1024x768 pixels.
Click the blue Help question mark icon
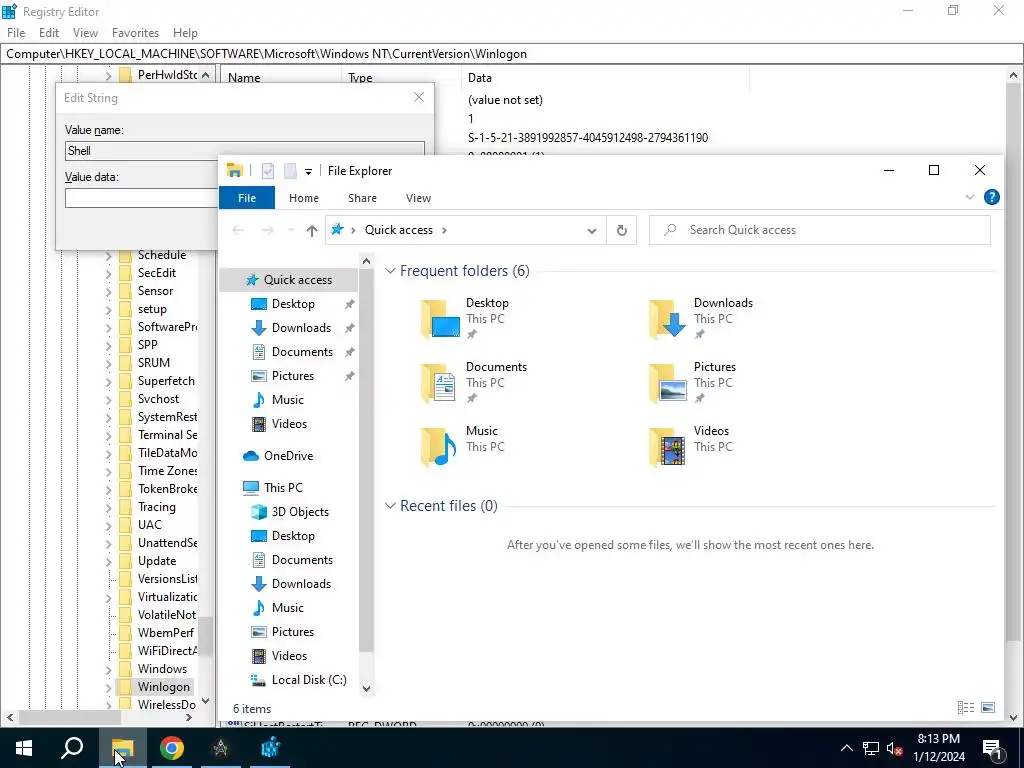[x=991, y=197]
